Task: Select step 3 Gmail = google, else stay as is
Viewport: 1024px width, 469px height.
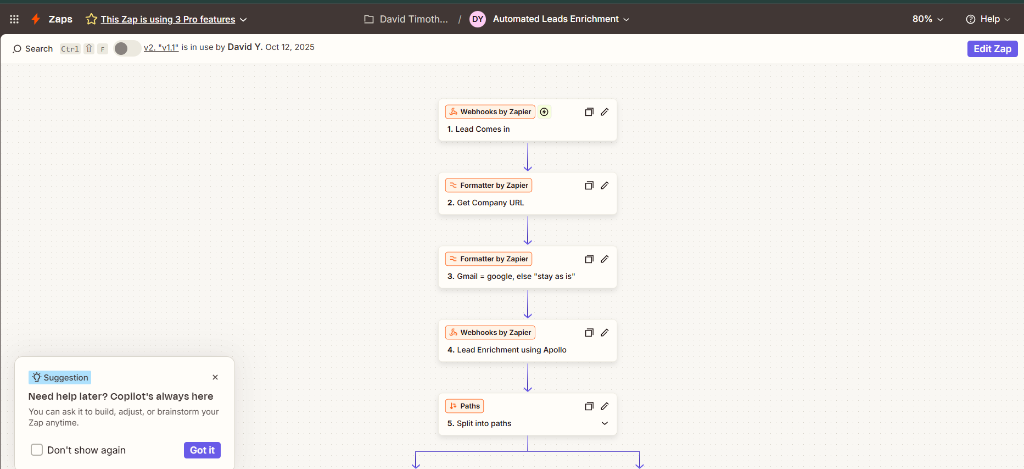Action: 528,267
